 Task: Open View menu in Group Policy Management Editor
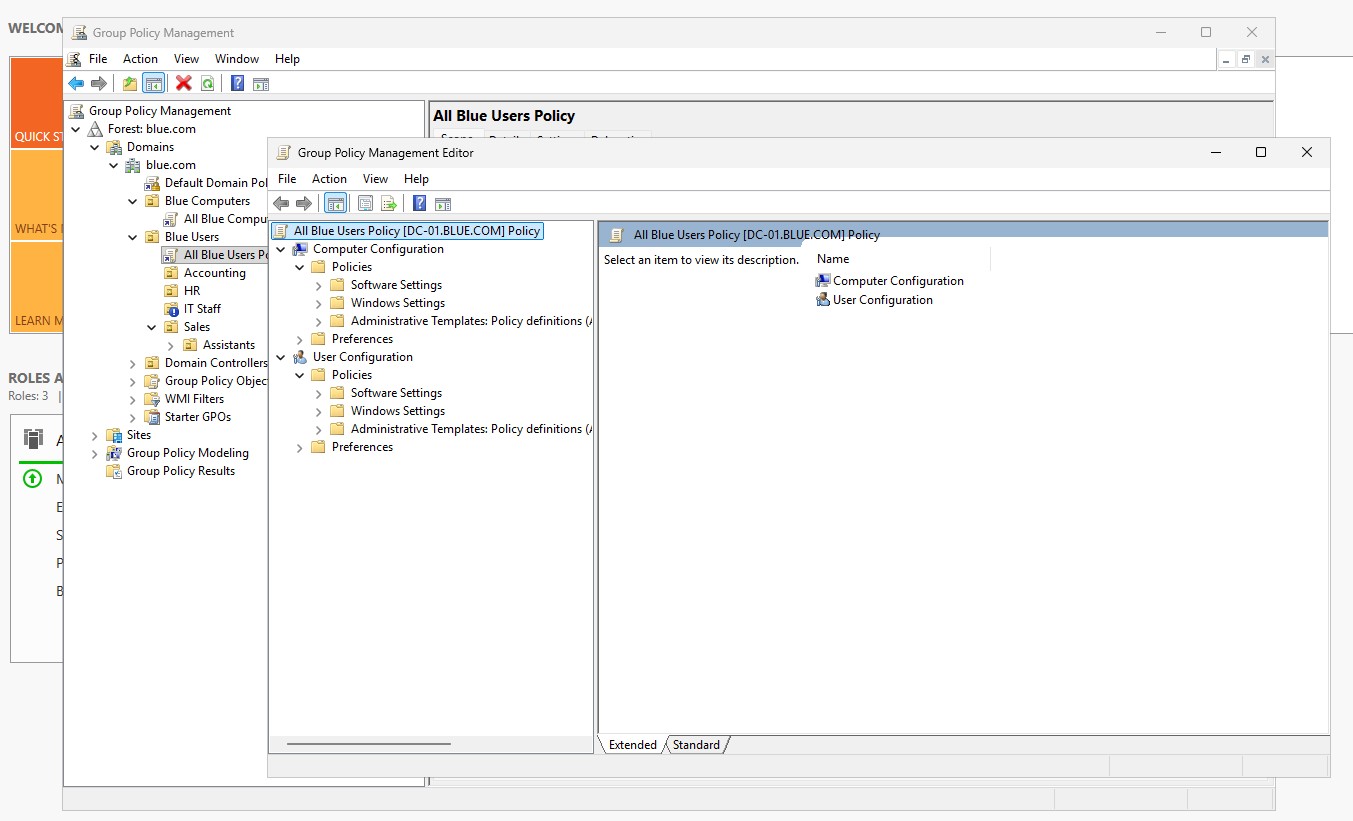click(x=375, y=179)
